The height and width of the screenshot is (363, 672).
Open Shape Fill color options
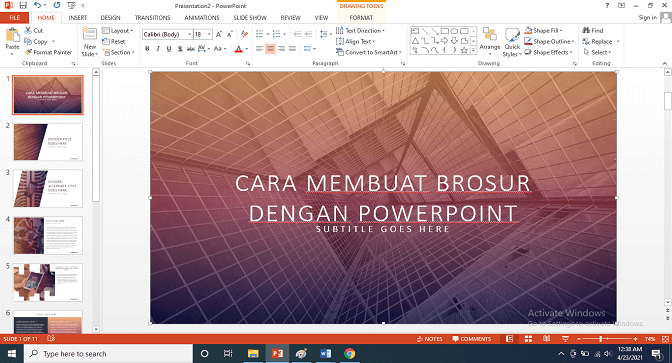(x=543, y=30)
